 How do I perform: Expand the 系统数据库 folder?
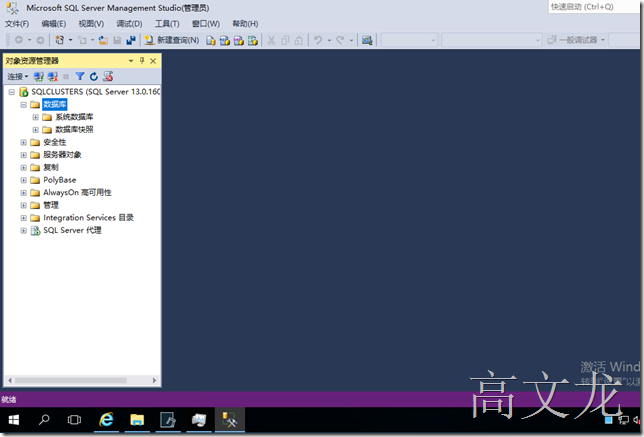35,117
